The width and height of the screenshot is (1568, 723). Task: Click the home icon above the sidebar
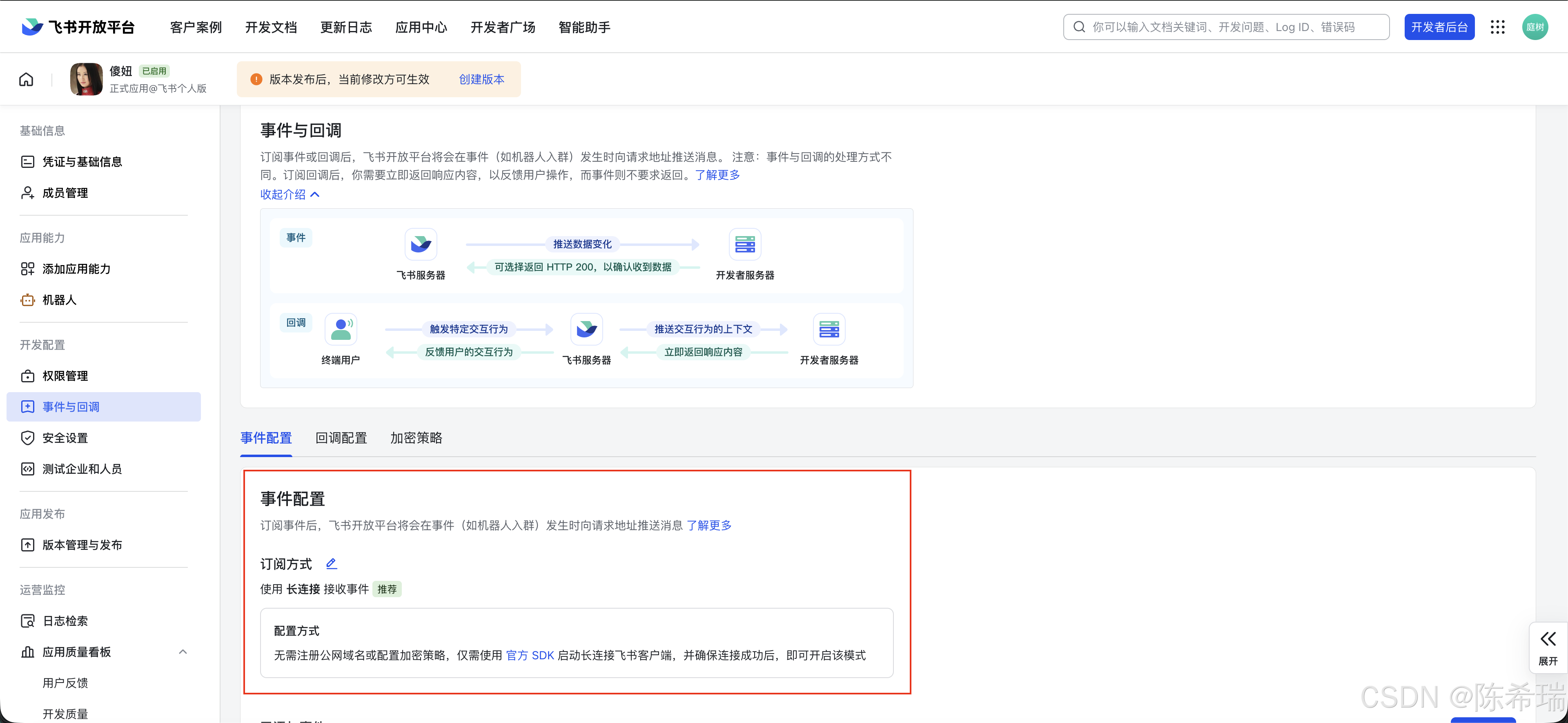26,78
